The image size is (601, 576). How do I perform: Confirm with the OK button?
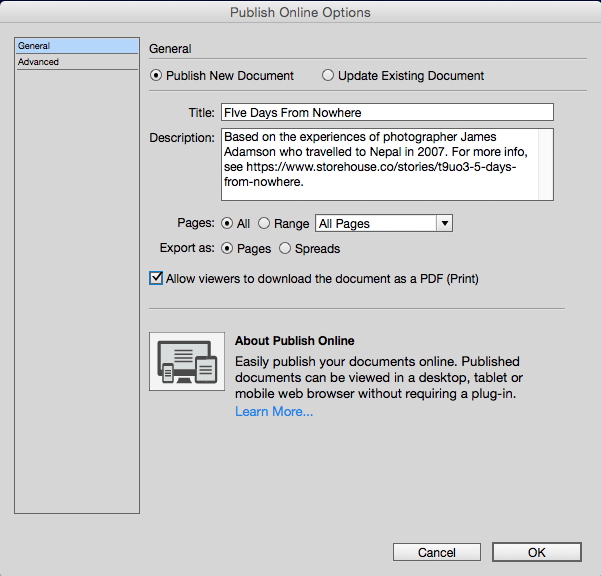tap(537, 552)
